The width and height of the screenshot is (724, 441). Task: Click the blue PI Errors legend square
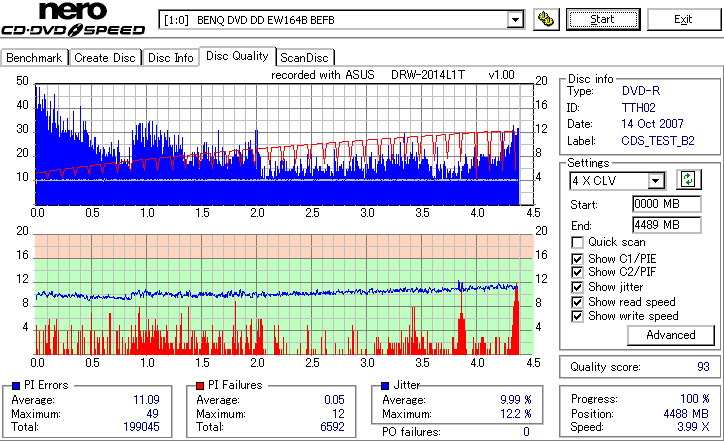coord(16,386)
